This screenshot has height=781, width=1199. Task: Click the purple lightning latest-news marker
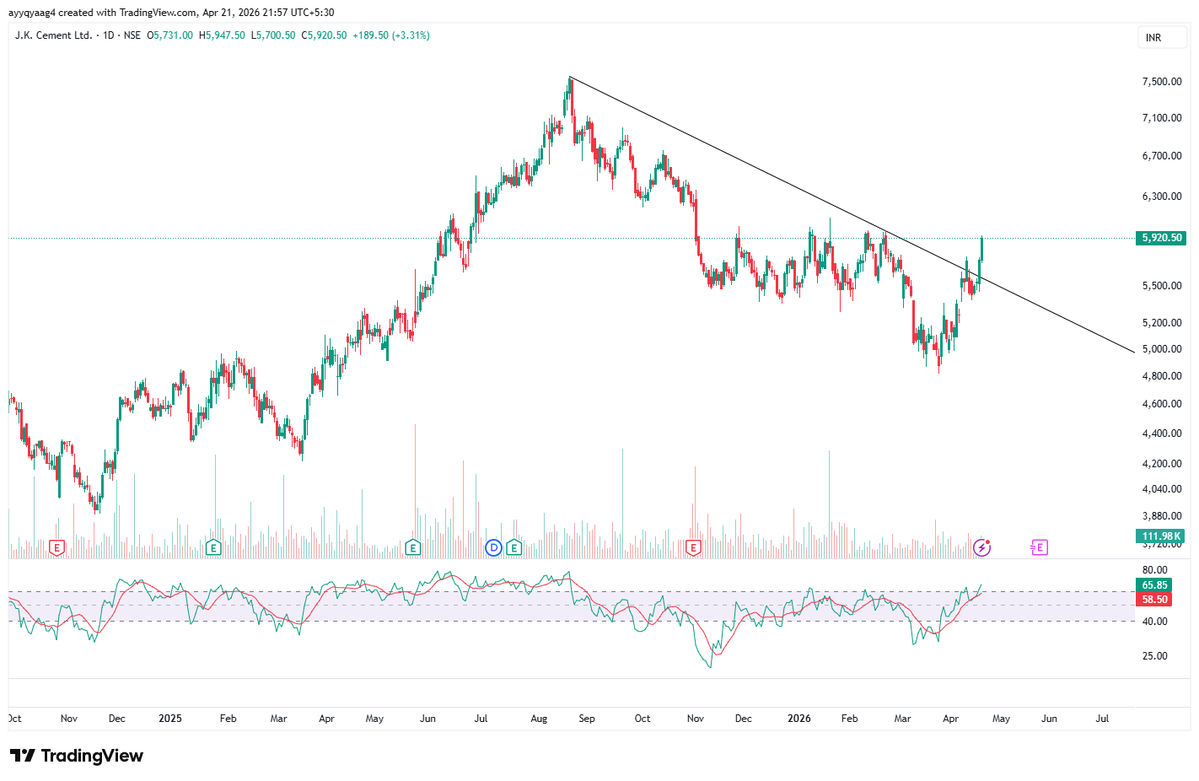coord(982,547)
